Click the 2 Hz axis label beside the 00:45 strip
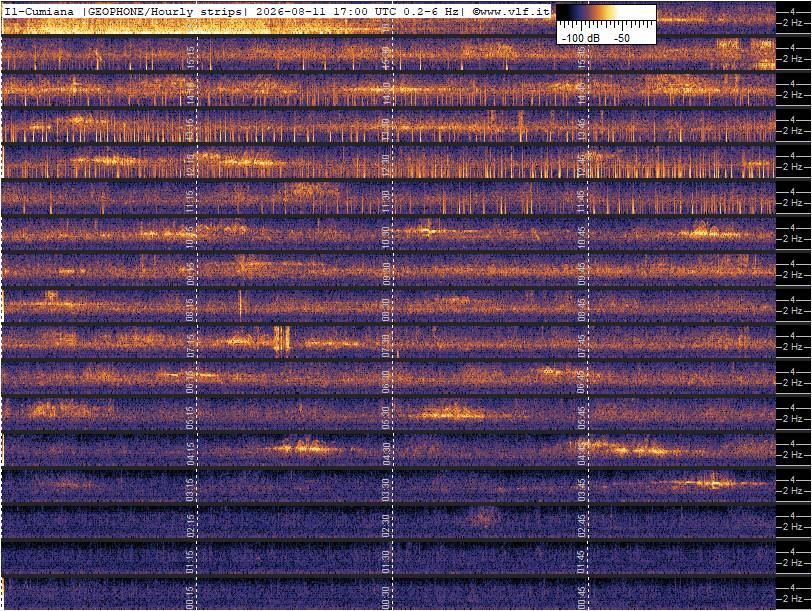 click(793, 599)
